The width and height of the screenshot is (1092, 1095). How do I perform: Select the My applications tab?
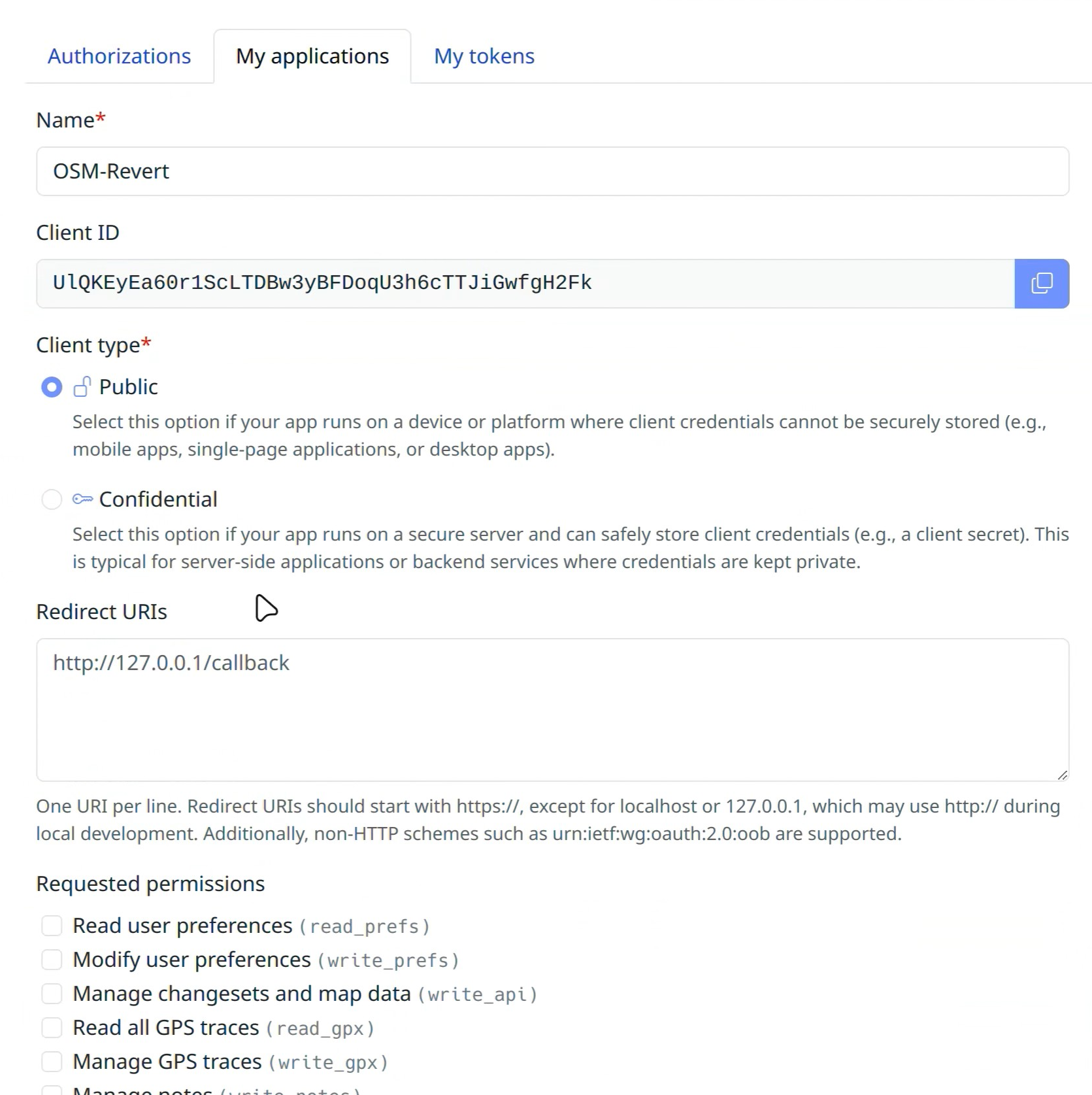[x=312, y=56]
